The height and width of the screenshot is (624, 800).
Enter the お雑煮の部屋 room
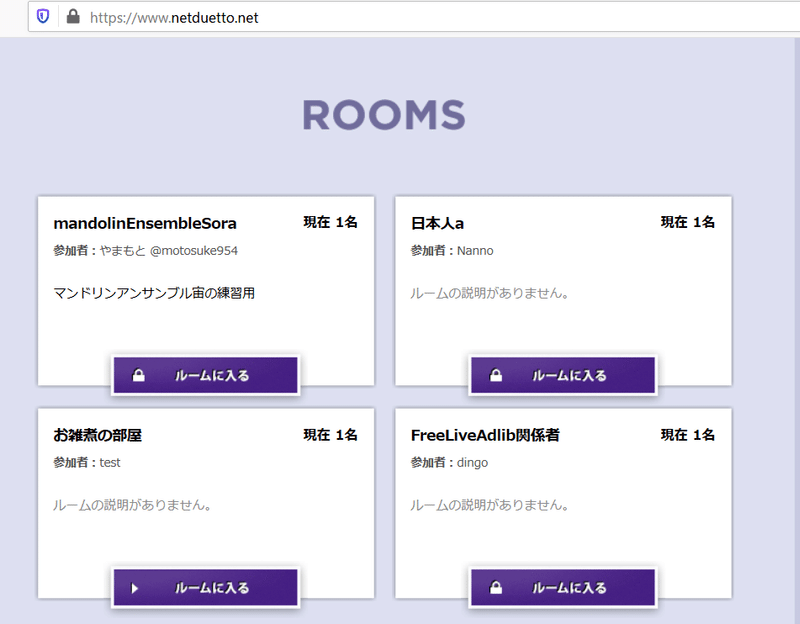206,588
